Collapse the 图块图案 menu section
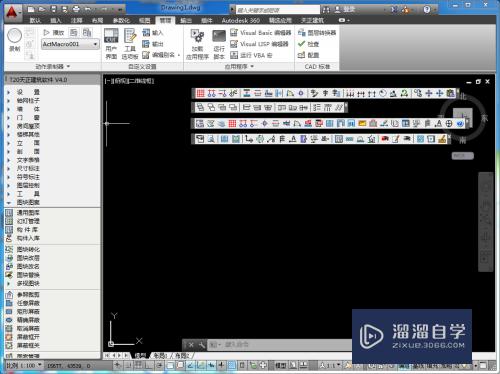Screen dimensions: 500x374 [x=28, y=202]
